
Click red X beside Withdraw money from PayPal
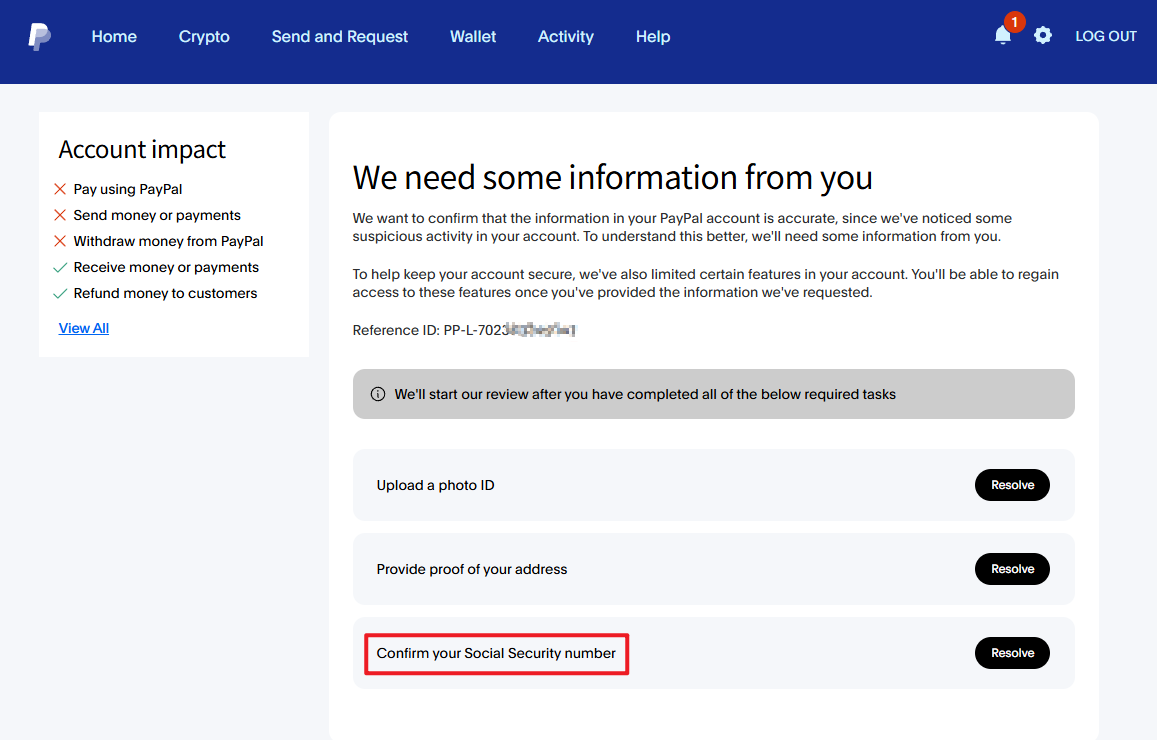(60, 241)
